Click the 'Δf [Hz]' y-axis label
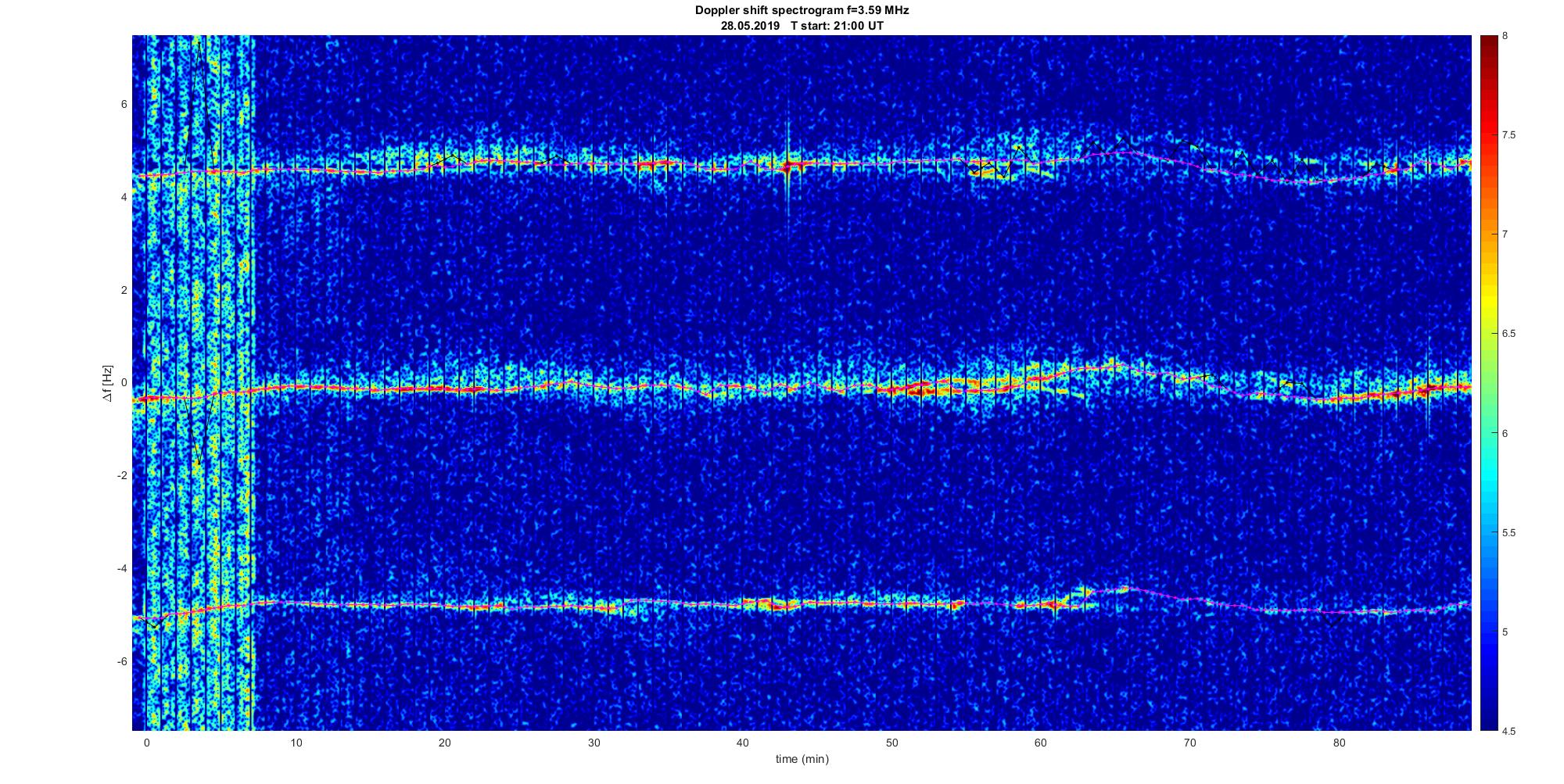The image size is (1564, 784). click(x=108, y=383)
